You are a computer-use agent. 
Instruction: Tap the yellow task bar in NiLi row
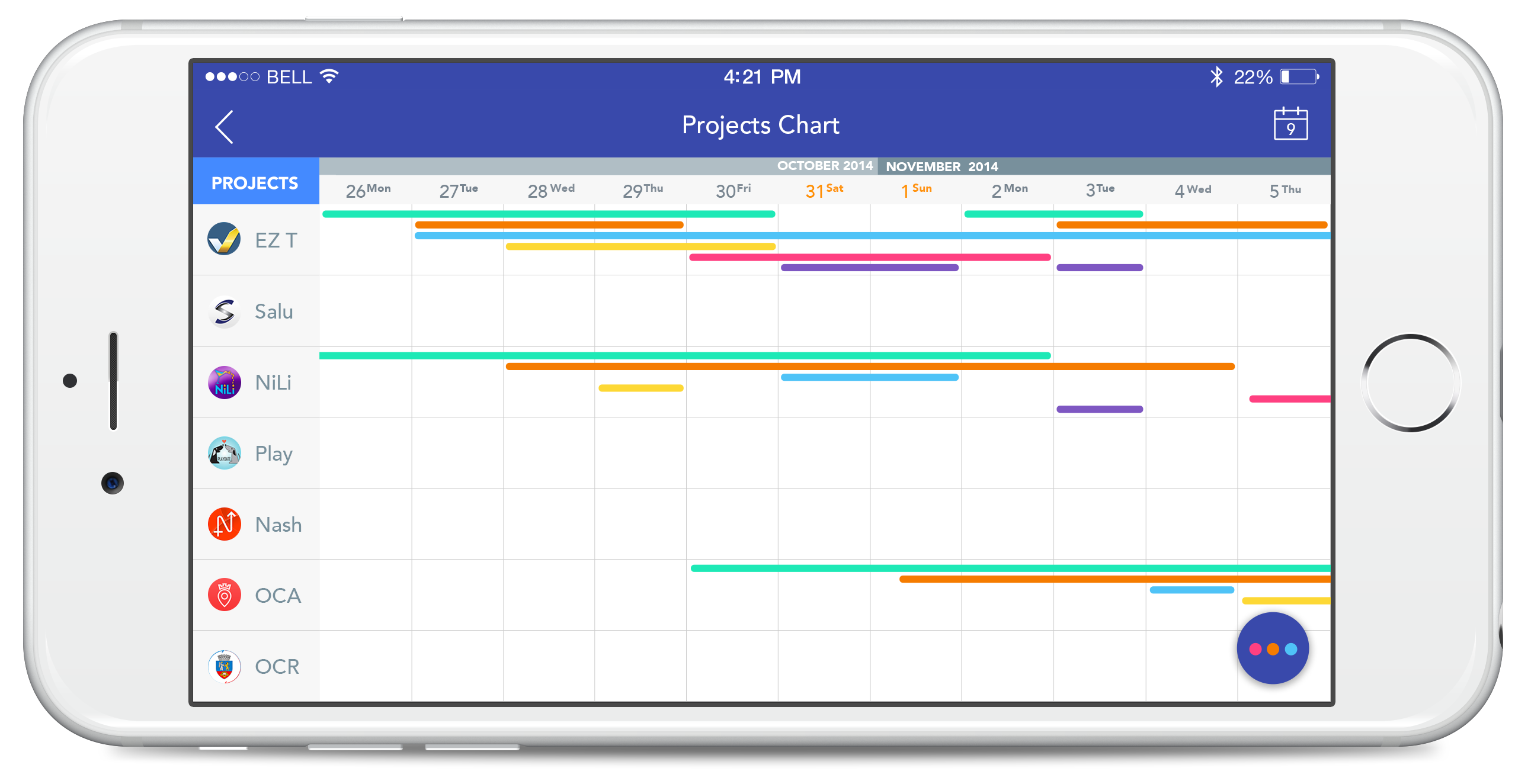pos(640,388)
